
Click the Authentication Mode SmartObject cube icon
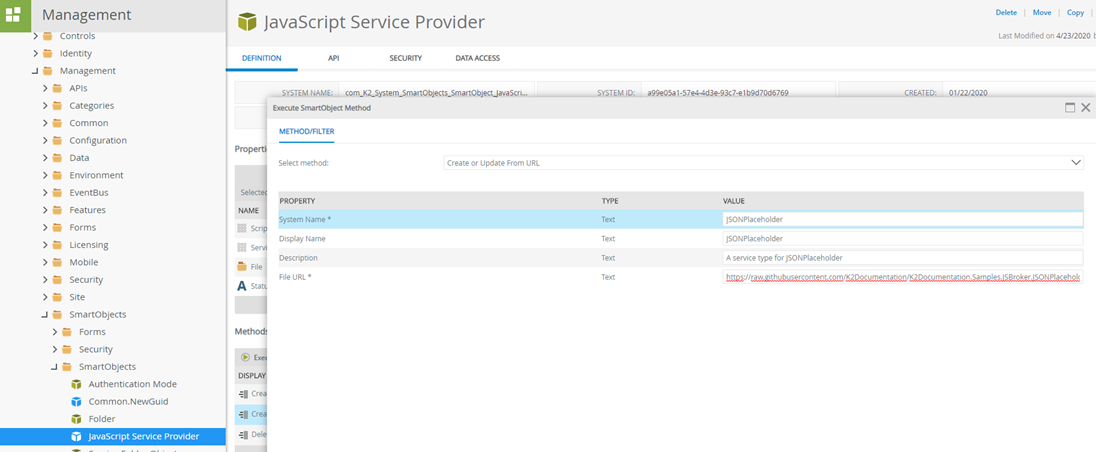(76, 384)
